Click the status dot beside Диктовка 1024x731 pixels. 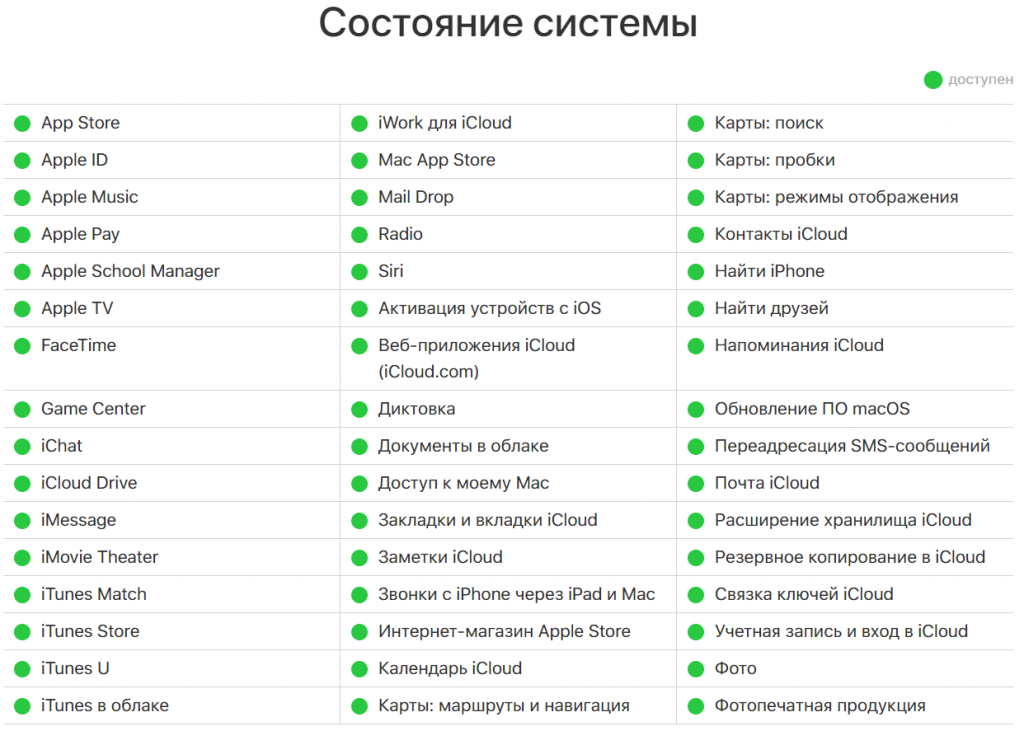(x=359, y=410)
